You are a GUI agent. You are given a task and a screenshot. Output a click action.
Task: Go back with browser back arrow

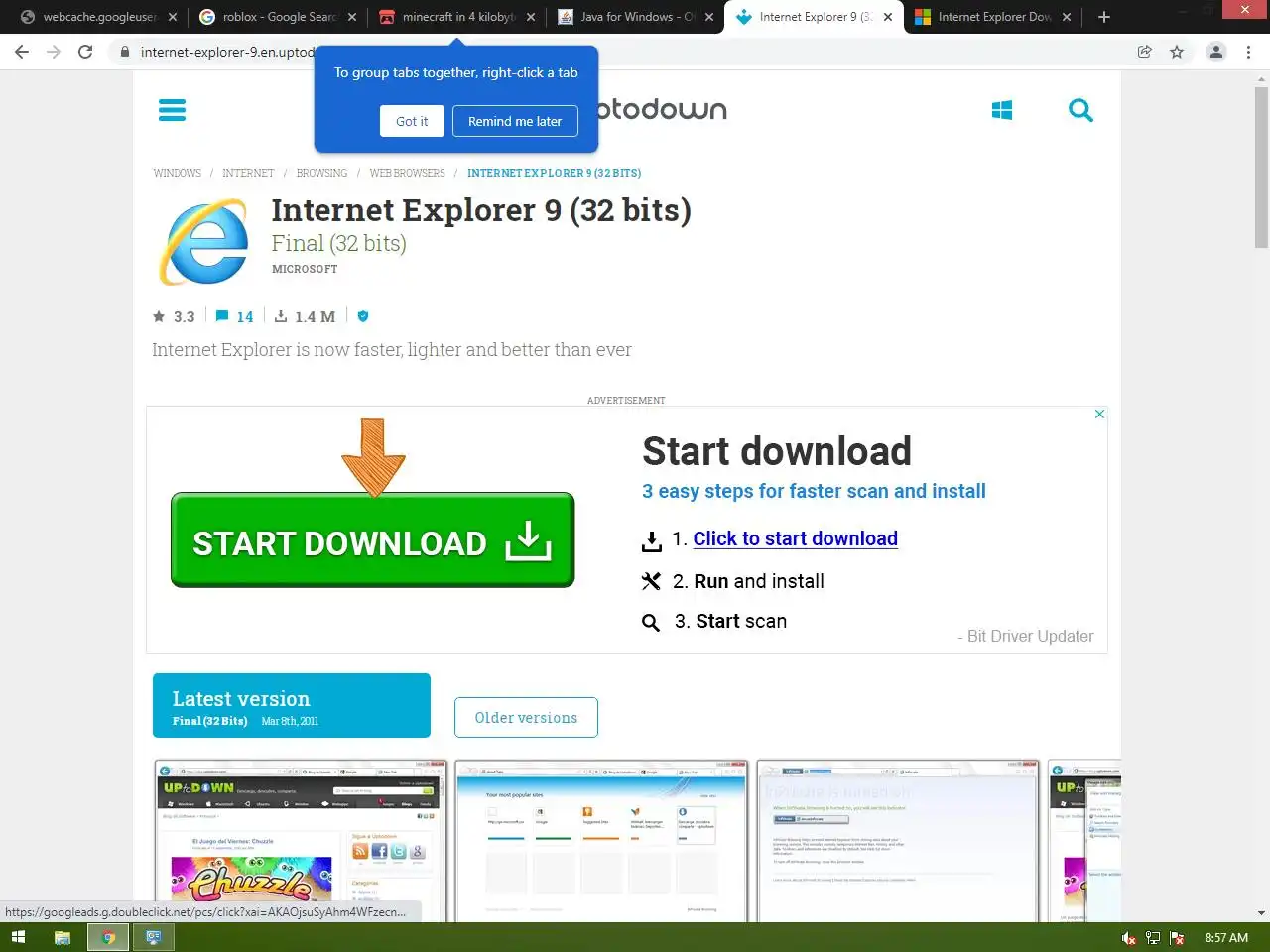tap(22, 52)
